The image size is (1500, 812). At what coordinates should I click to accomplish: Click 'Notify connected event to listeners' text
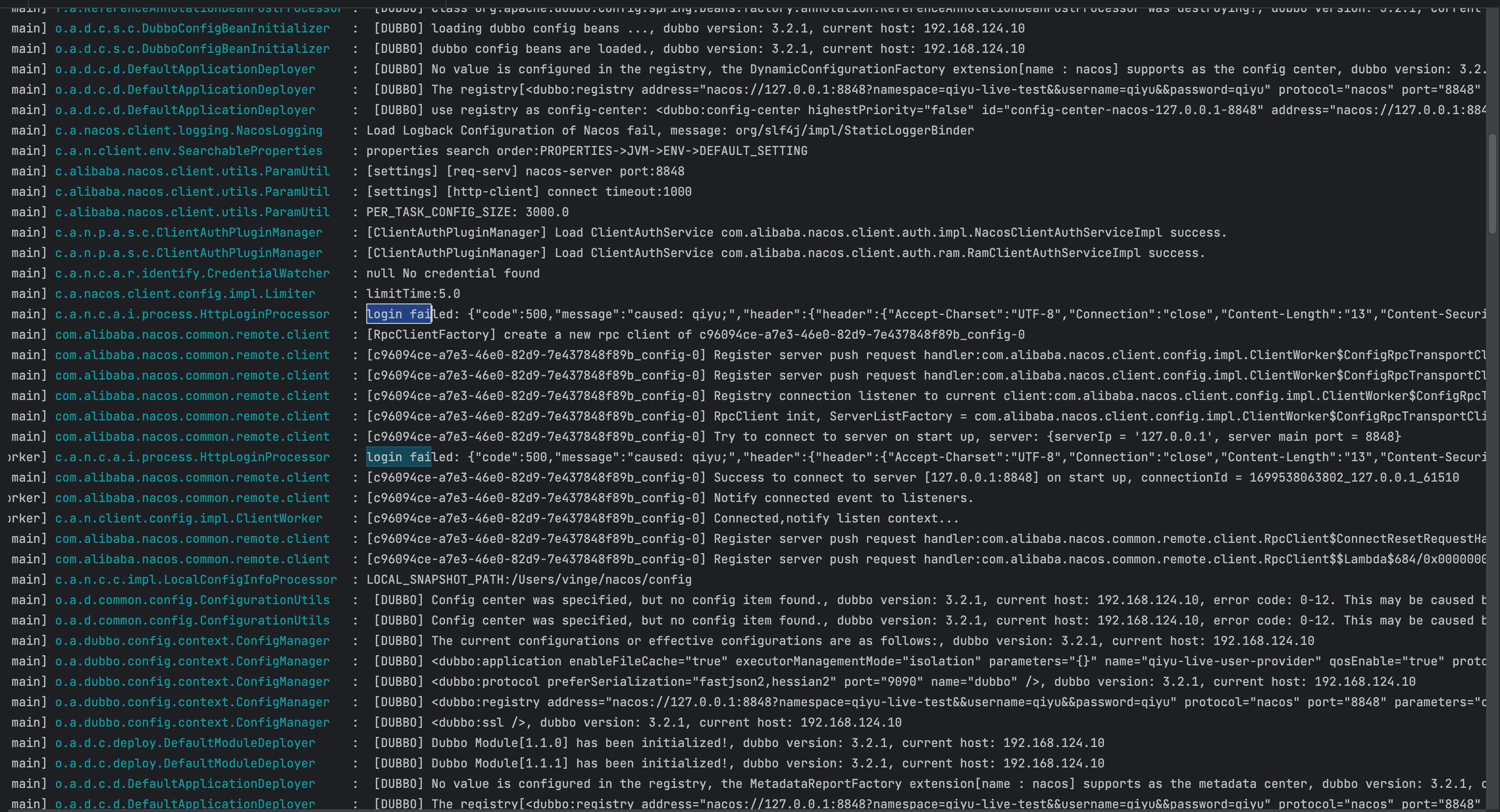click(x=843, y=498)
